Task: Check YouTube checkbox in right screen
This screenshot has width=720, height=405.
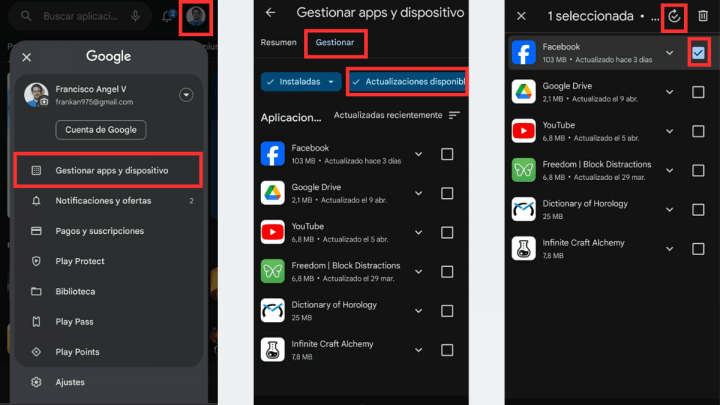Action: coord(698,131)
